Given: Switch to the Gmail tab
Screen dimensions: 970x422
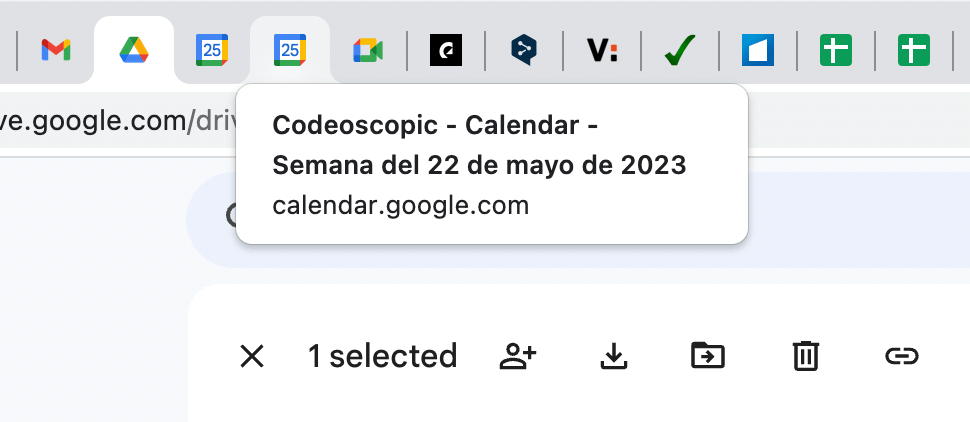Looking at the screenshot, I should coord(56,49).
